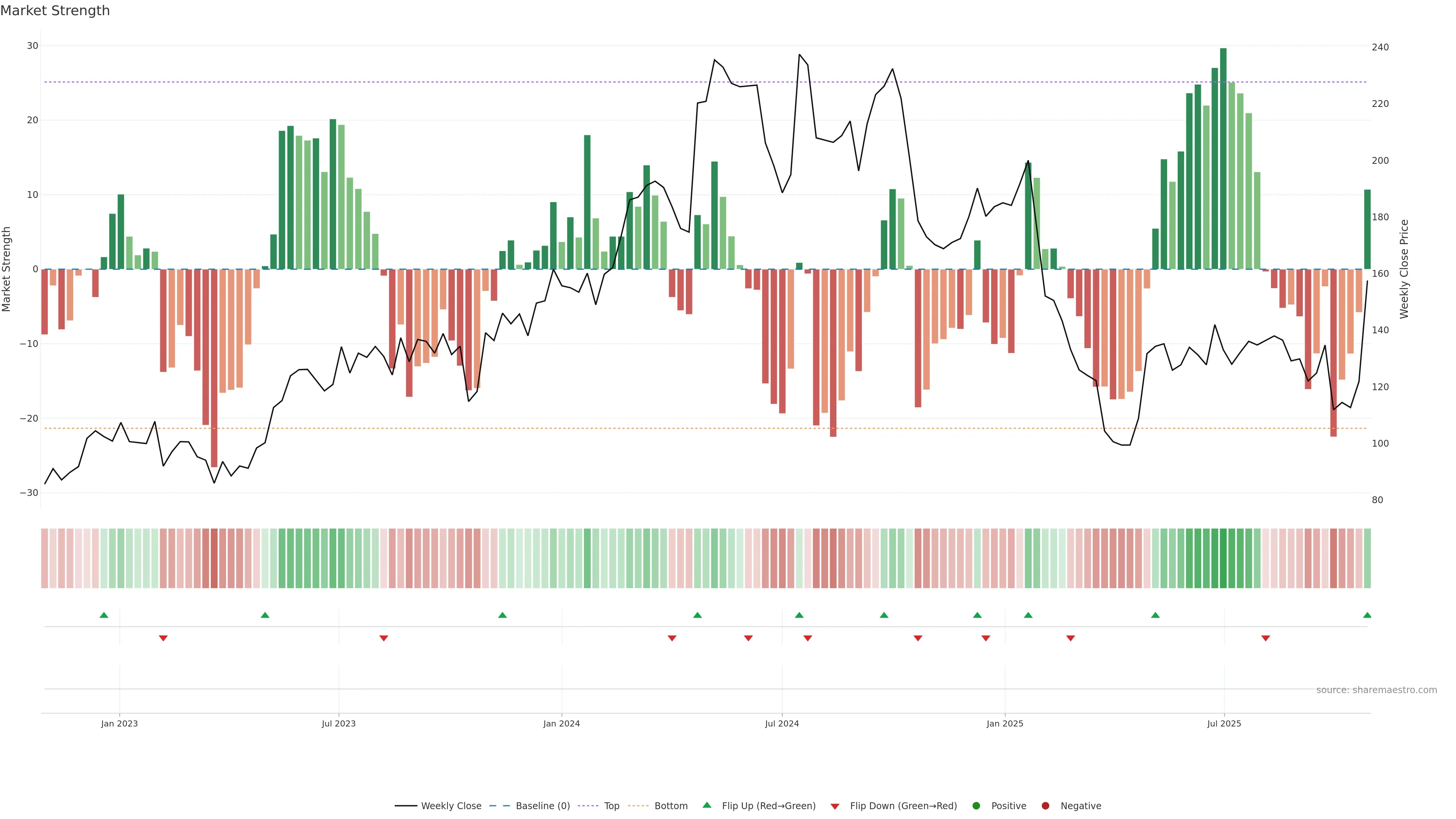Click the Jan 2024 x-axis label

(x=561, y=723)
